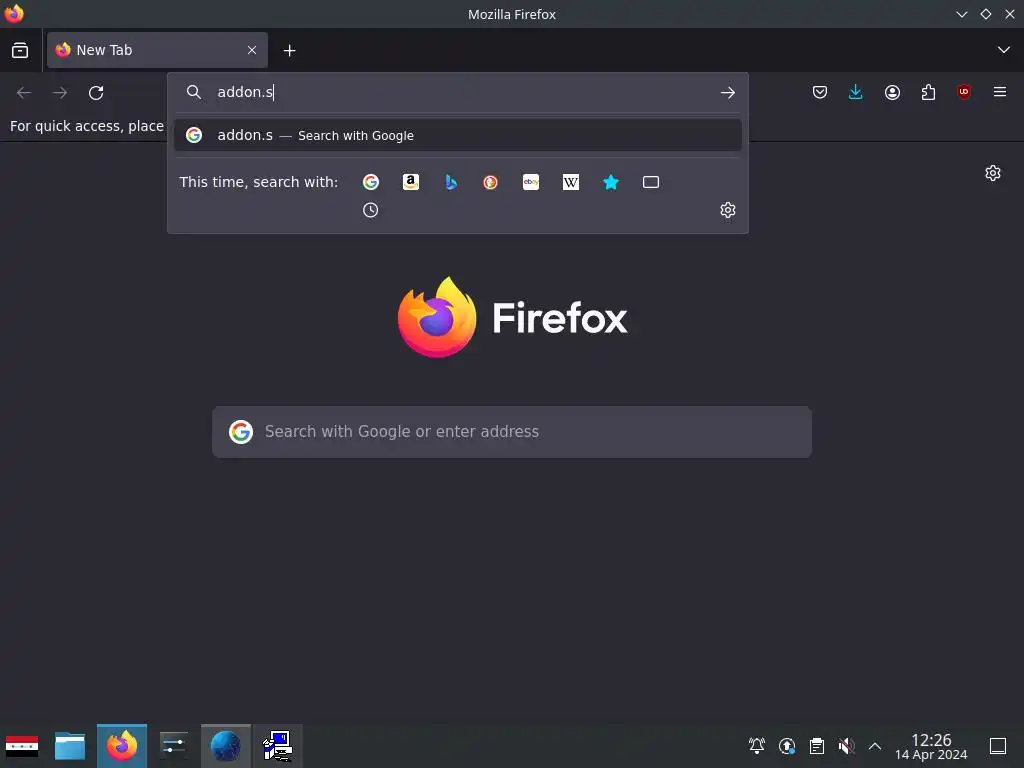Search this time with DuckDuckGo
1024x768 pixels.
point(490,182)
